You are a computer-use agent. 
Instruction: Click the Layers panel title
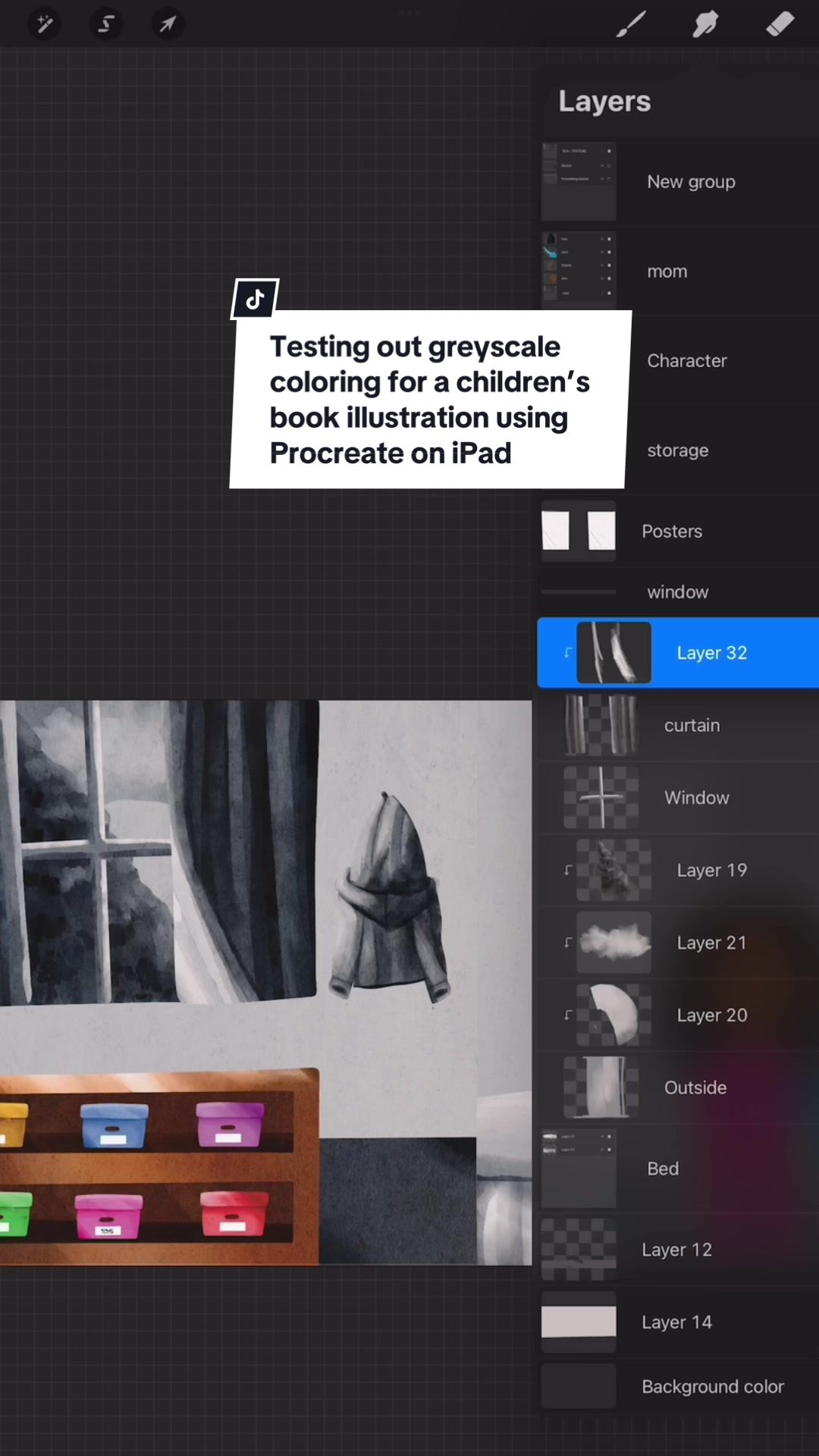604,102
